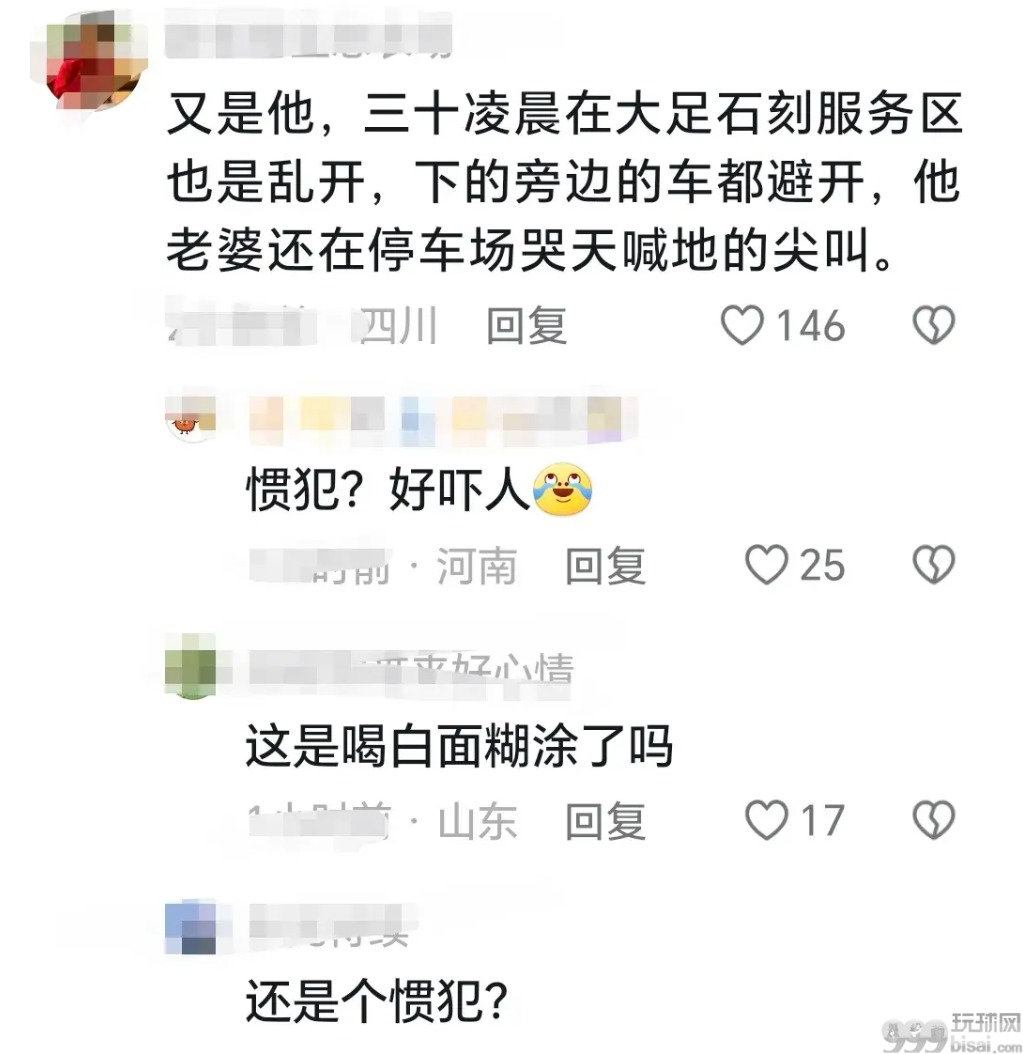Tap the crying-laughing emoji in the comment

pyautogui.click(x=563, y=489)
